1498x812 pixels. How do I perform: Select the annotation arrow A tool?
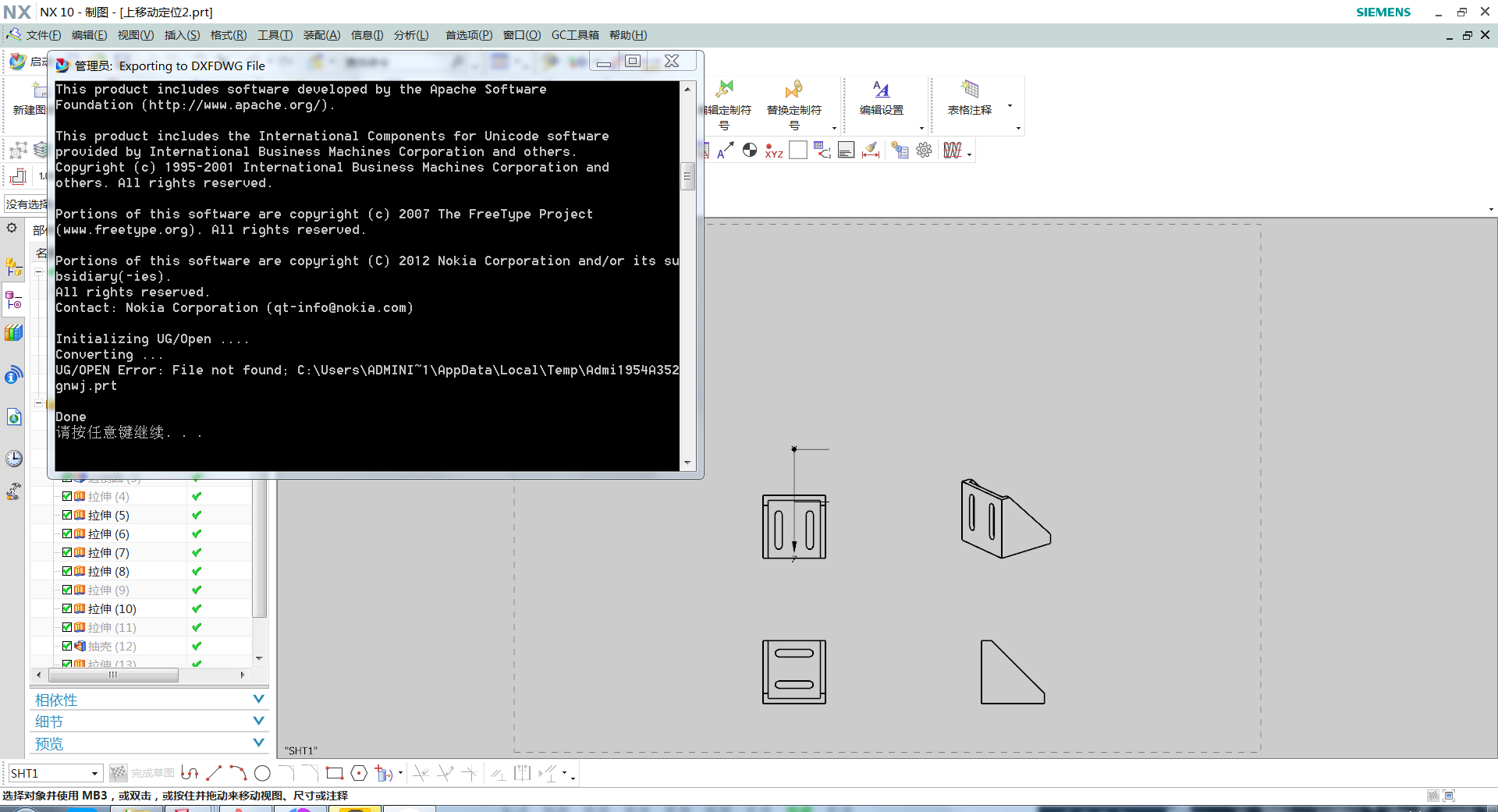pyautogui.click(x=726, y=150)
